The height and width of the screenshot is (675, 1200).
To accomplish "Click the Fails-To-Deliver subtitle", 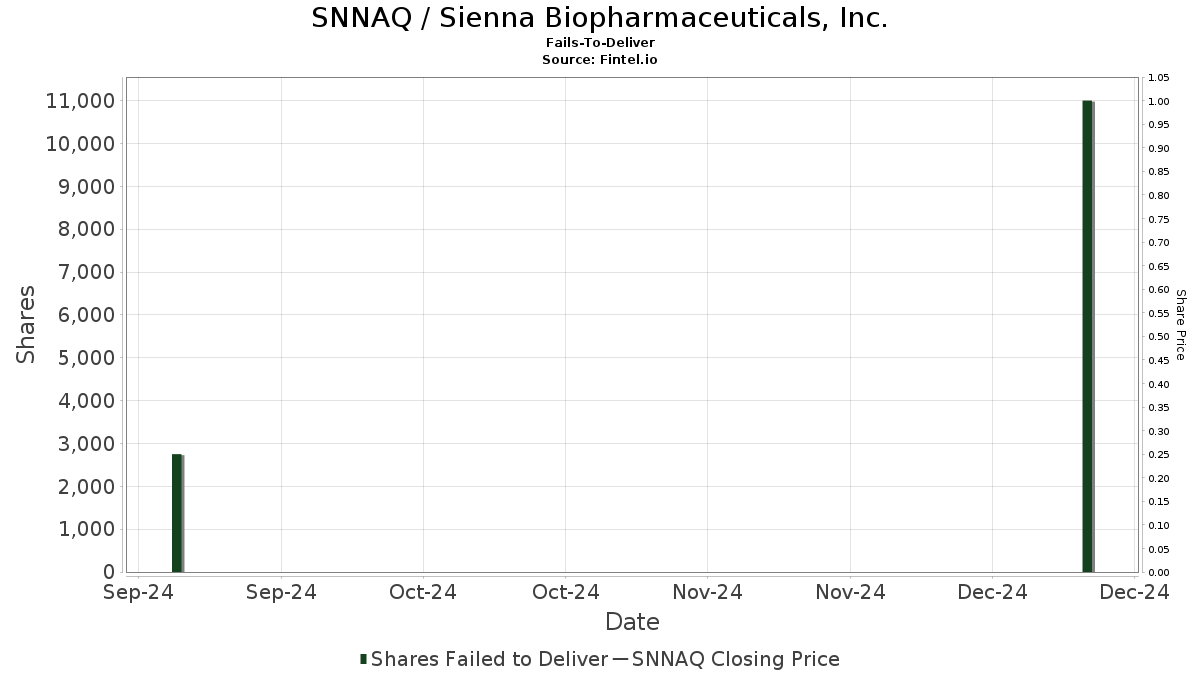I will click(600, 44).
